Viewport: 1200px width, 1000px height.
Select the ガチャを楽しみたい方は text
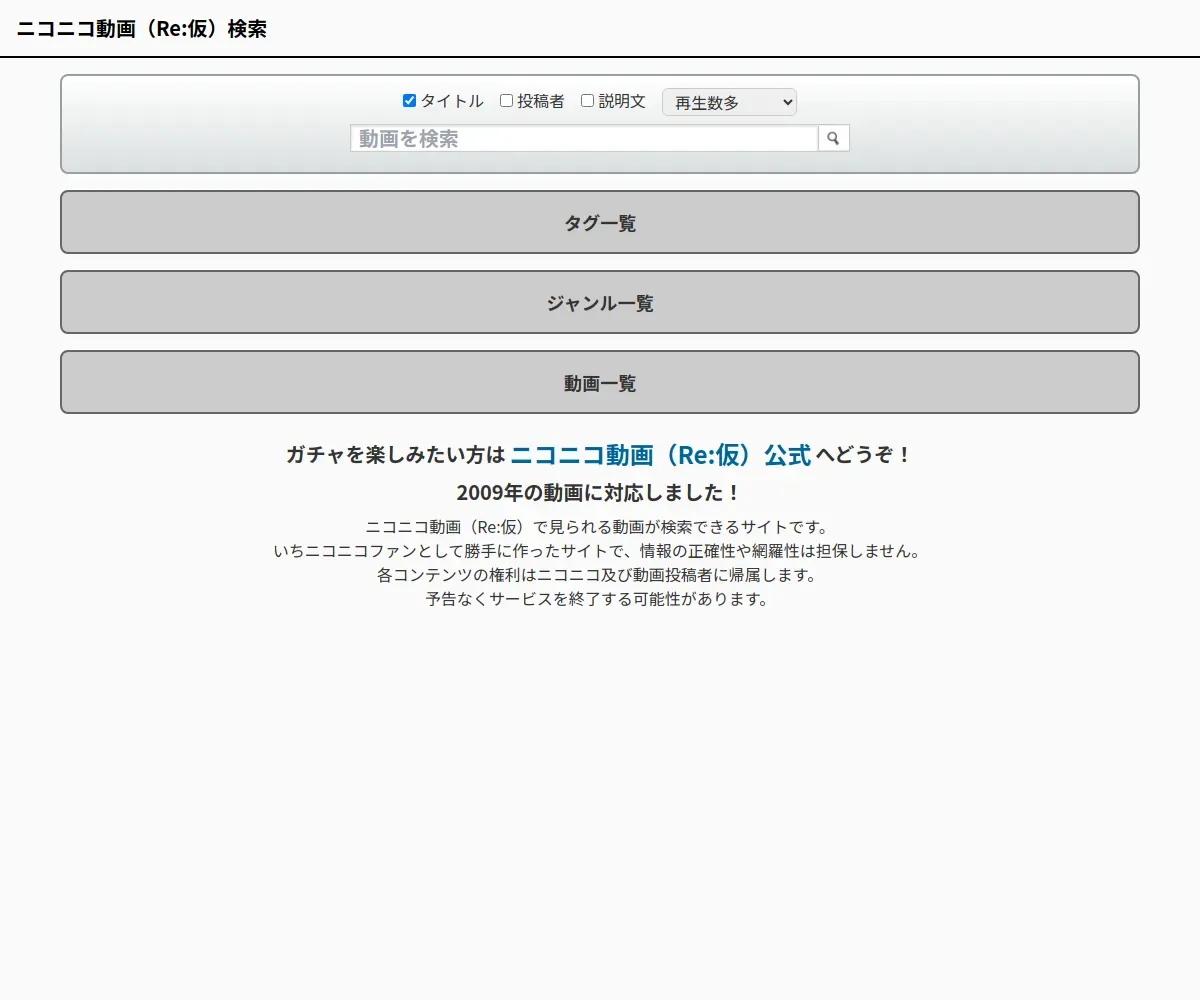point(396,456)
